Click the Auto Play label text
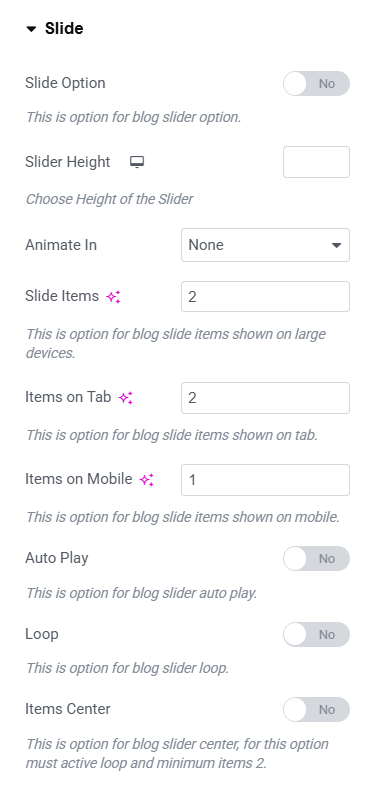This screenshot has width=372, height=786. tap(57, 558)
